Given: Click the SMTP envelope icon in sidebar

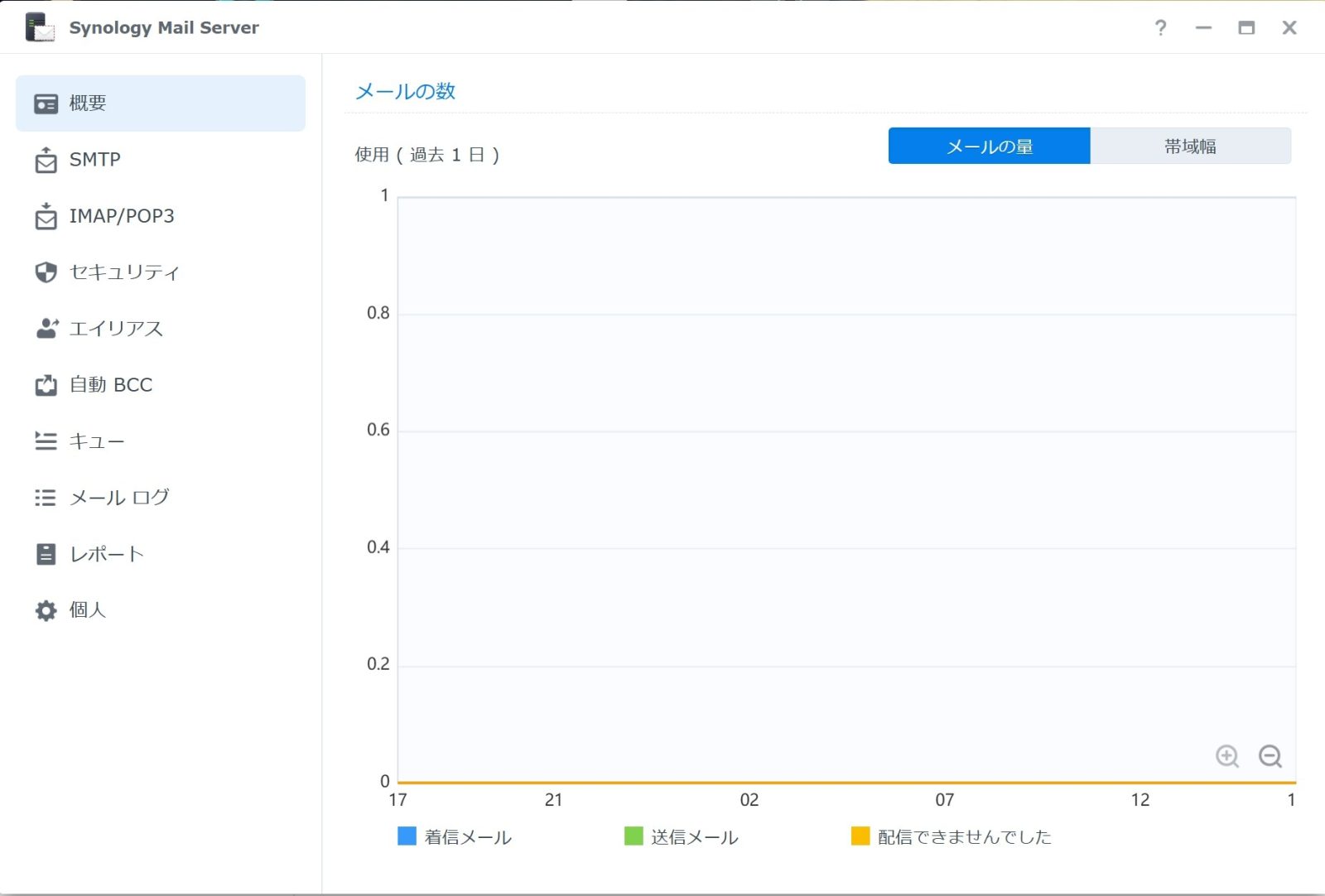Looking at the screenshot, I should pos(46,160).
